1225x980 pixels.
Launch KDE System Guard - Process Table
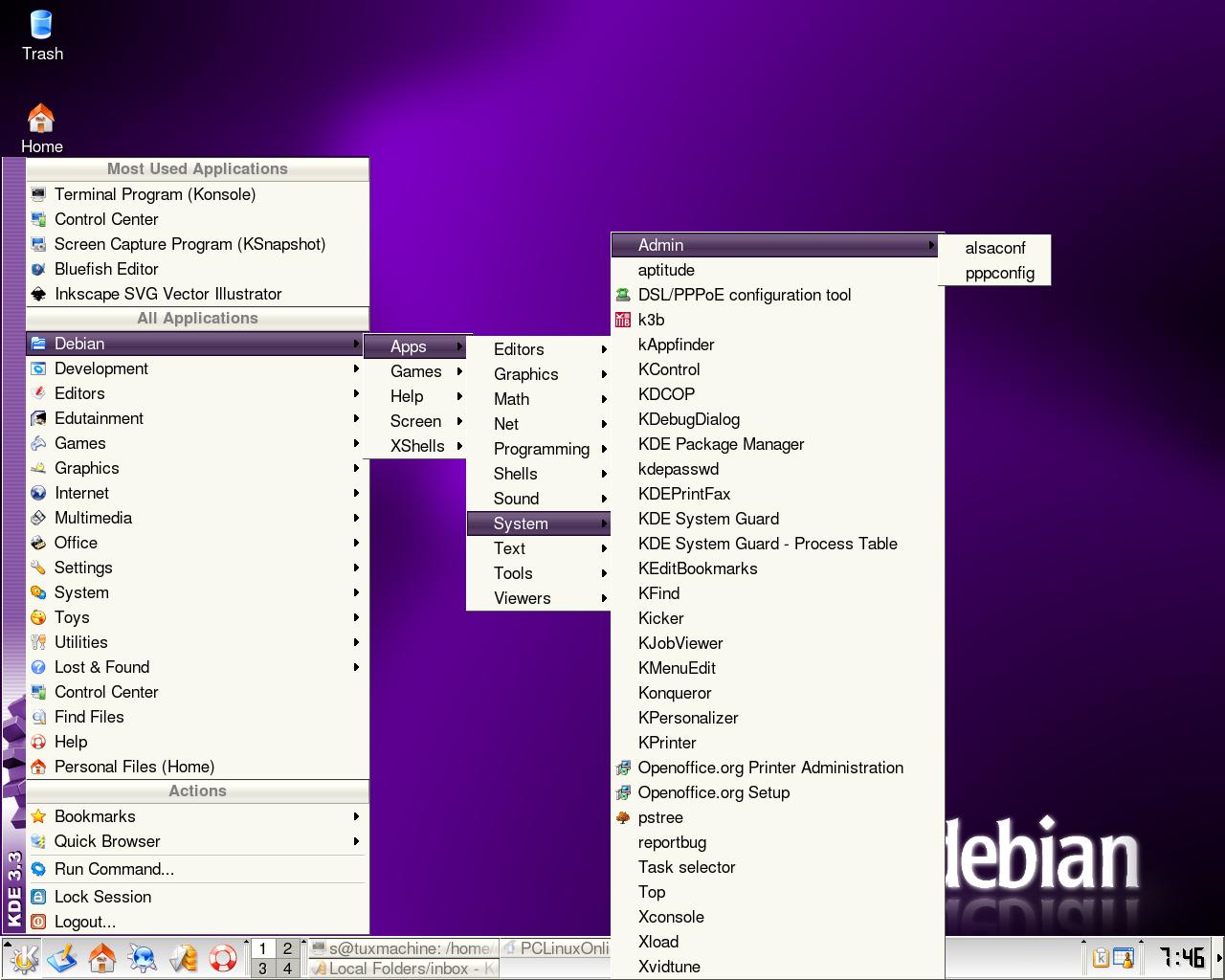click(777, 544)
